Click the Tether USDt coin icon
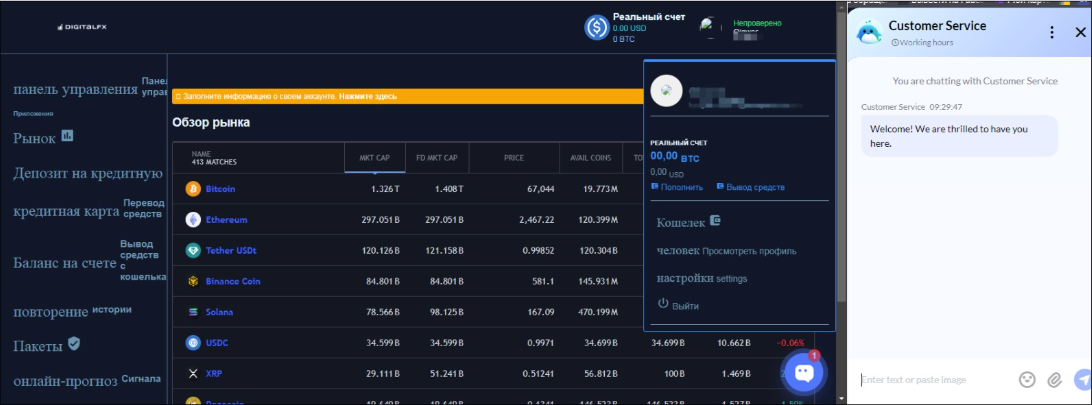This screenshot has width=1092, height=405. (193, 251)
